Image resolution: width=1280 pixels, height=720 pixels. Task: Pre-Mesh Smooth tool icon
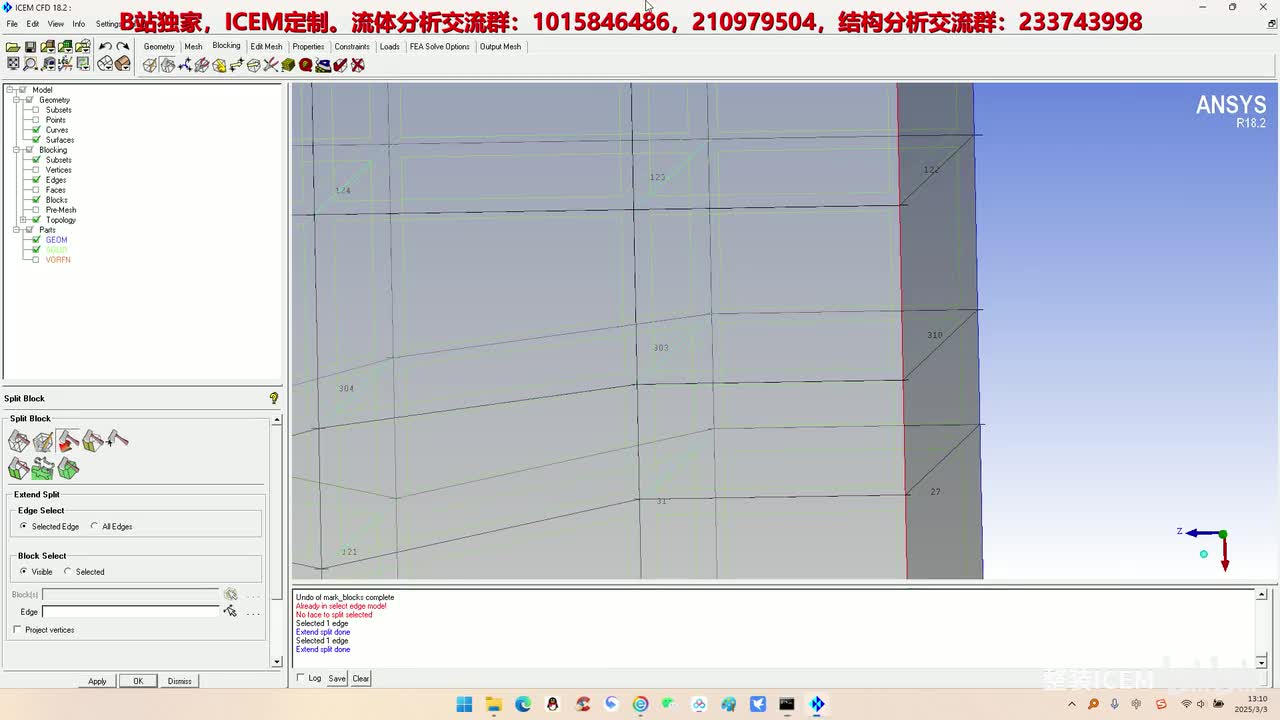pos(323,65)
